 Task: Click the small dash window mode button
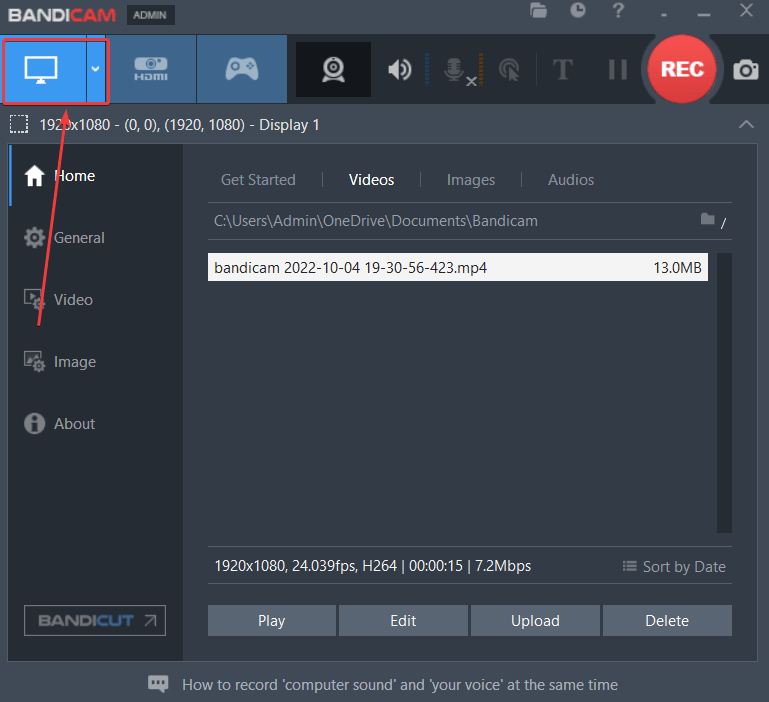click(664, 15)
